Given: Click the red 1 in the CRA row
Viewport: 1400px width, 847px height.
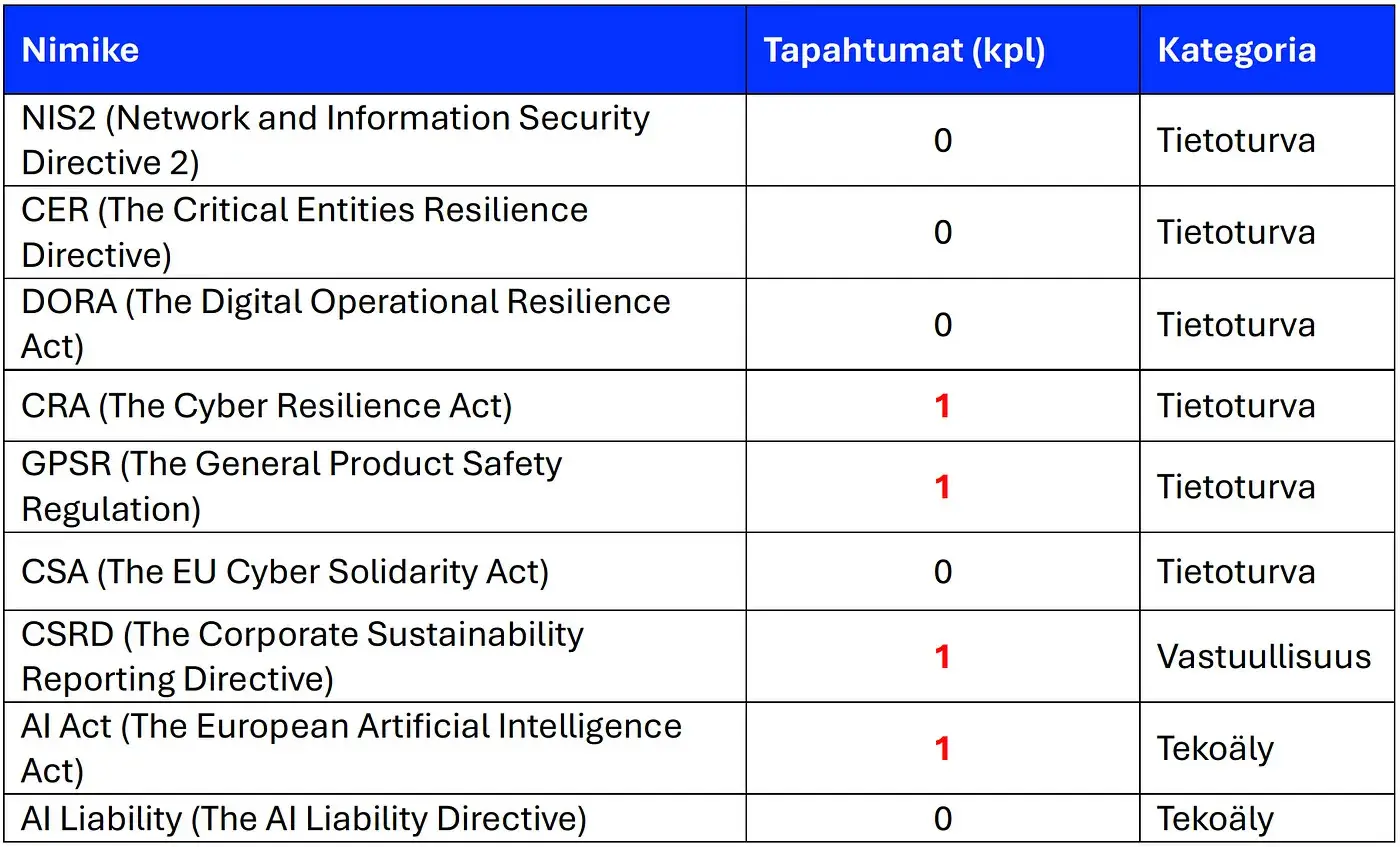Looking at the screenshot, I should tap(942, 406).
